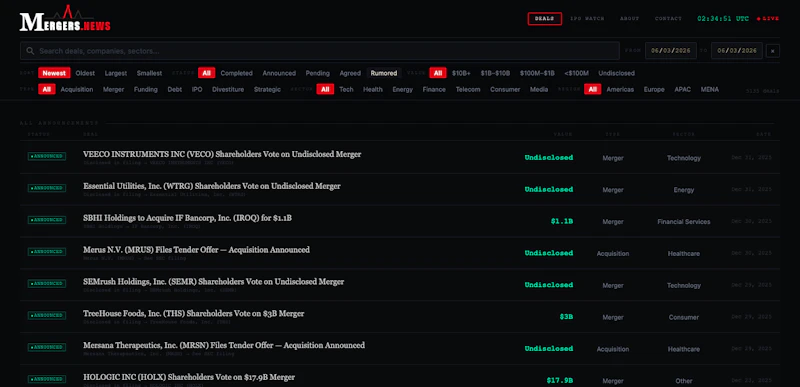
Task: Filter status by Announced
Action: [279, 73]
